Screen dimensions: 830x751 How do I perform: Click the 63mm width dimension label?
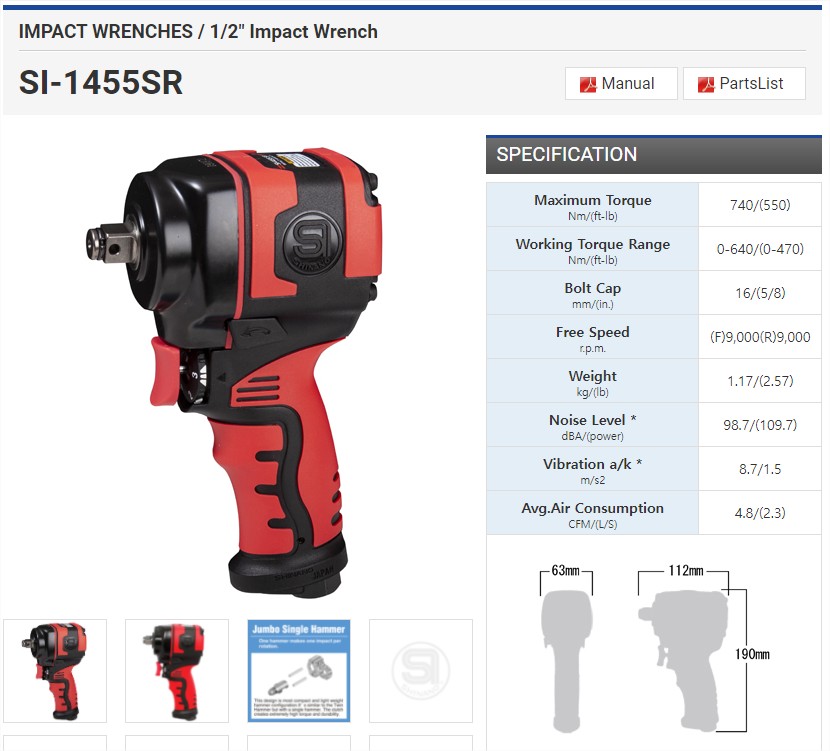click(x=565, y=571)
